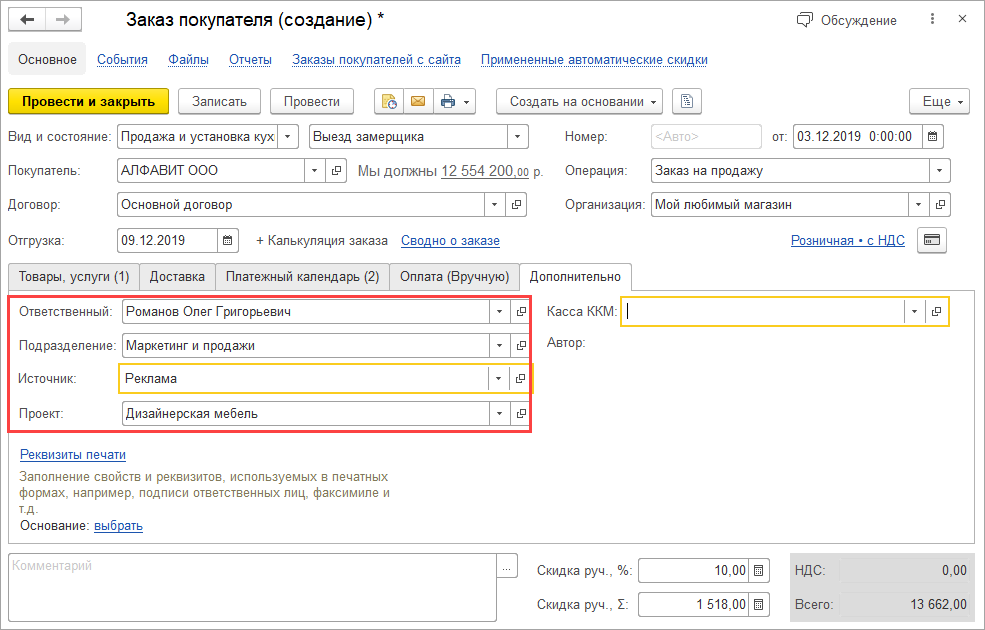The image size is (985, 630).
Task: Open the Еще menu
Action: point(939,101)
